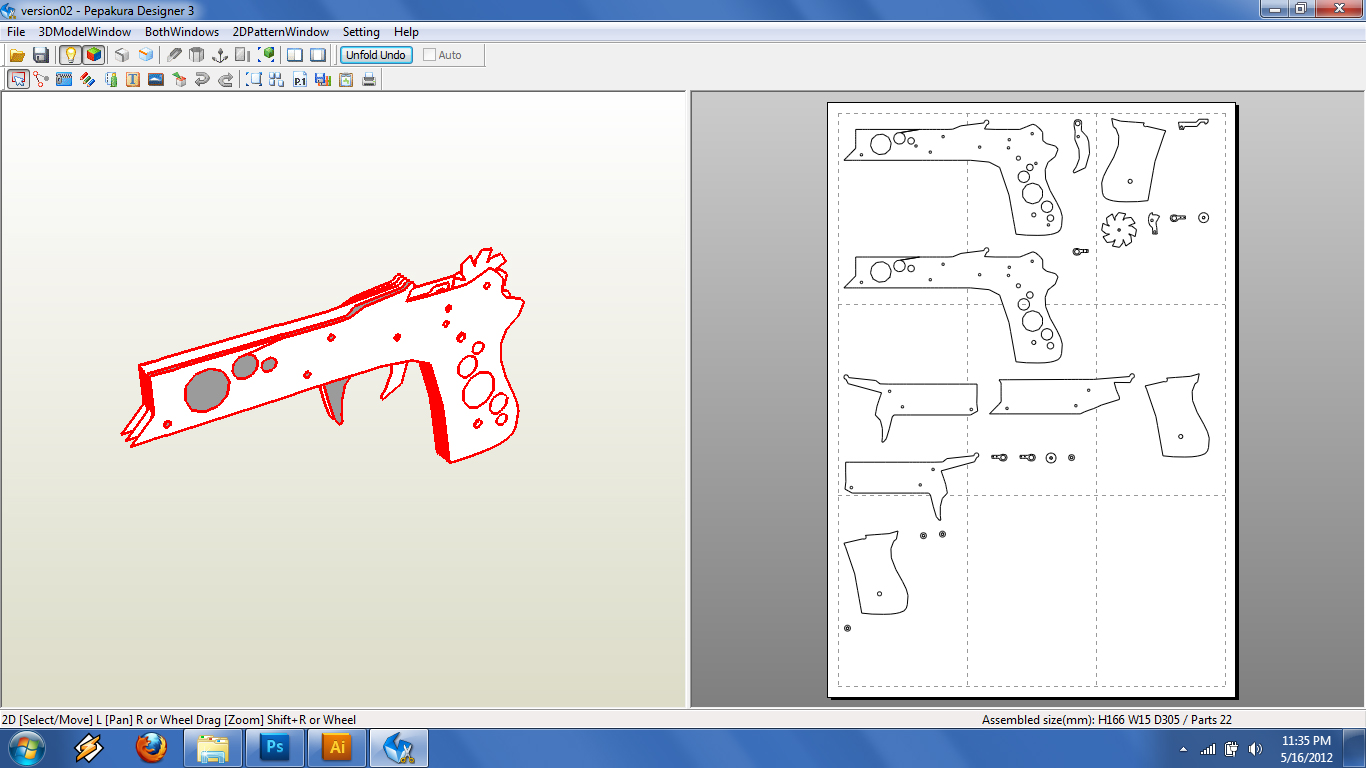Click the Pepakura Designer taskbar button
This screenshot has height=768, width=1366.
(399, 748)
